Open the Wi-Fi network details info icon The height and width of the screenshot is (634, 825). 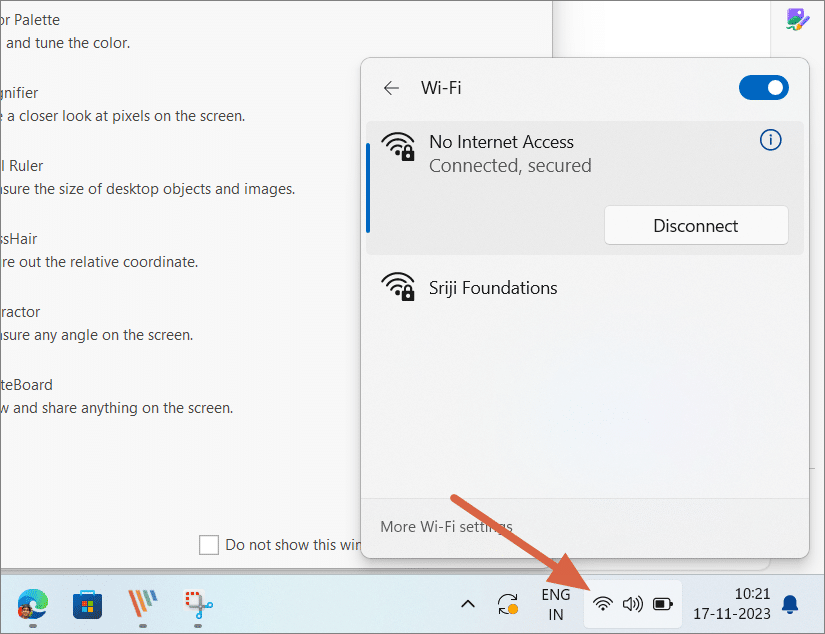770,140
